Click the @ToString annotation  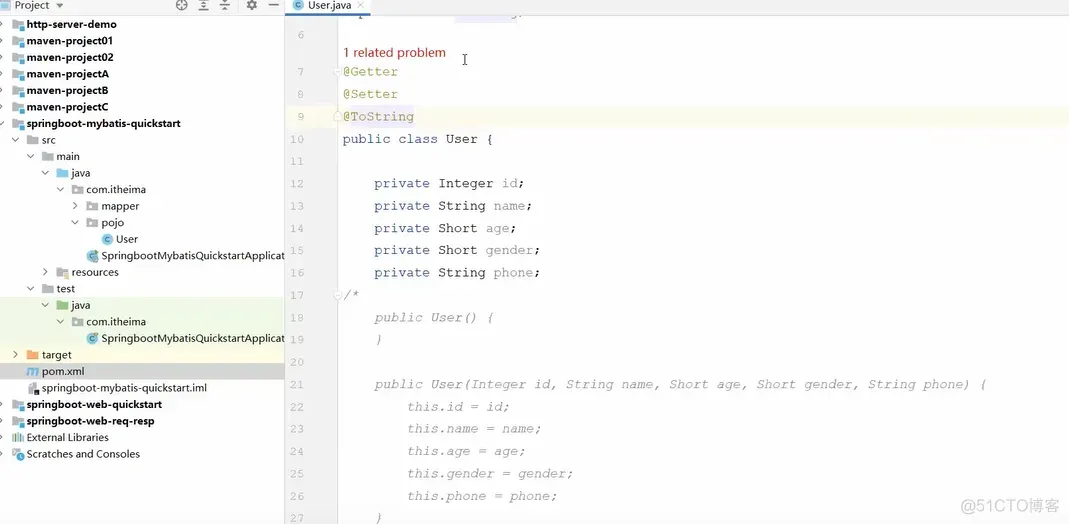click(378, 117)
